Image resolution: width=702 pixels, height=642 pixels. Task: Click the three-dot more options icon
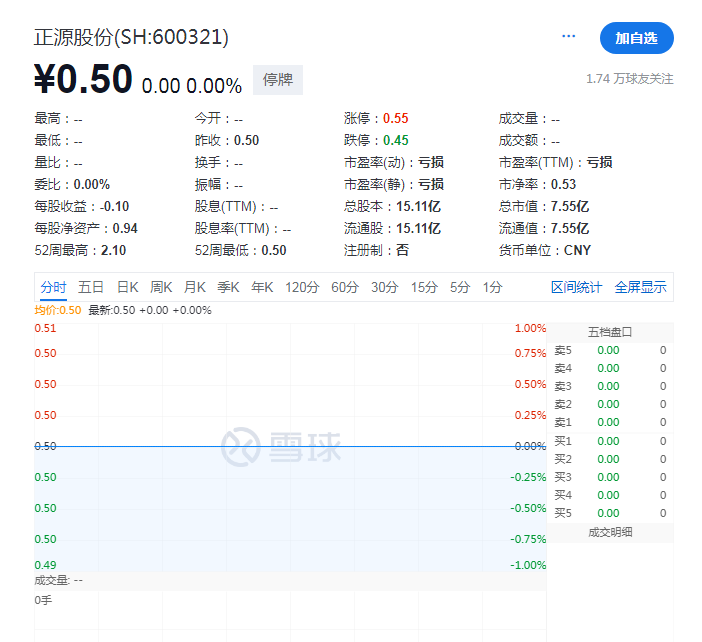(x=569, y=36)
